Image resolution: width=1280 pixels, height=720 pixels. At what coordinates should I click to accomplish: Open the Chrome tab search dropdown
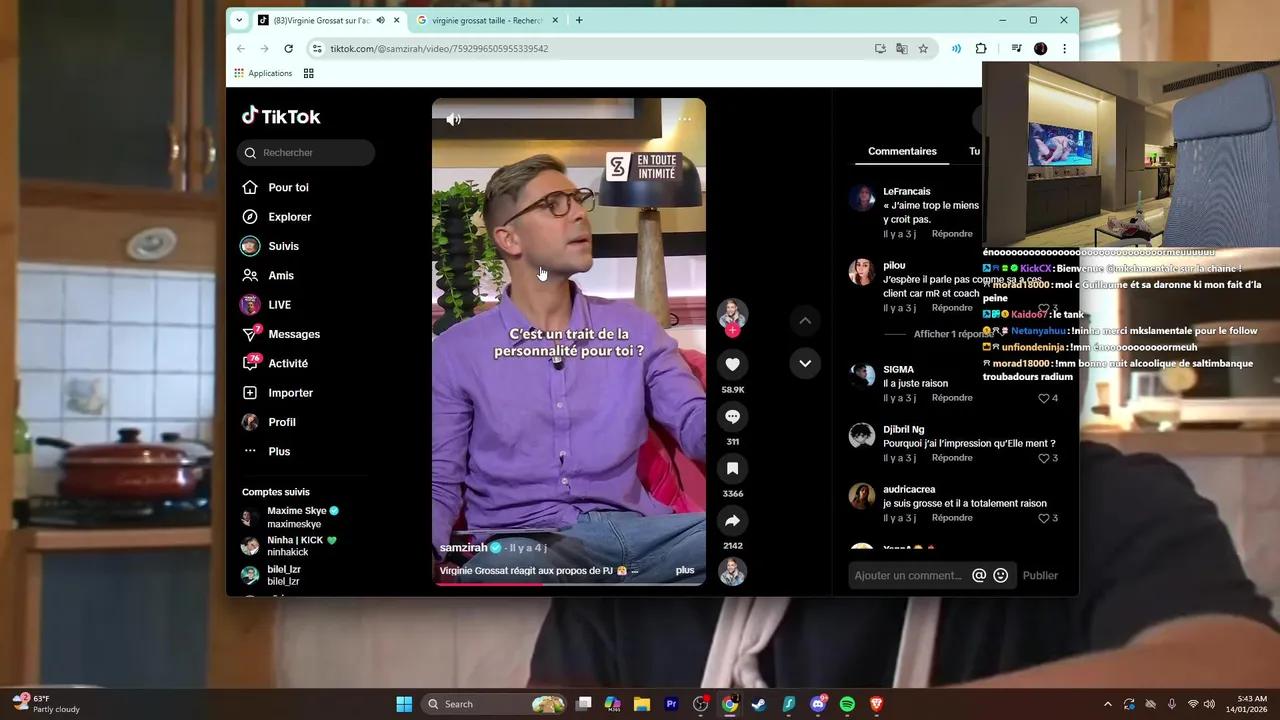tap(238, 20)
